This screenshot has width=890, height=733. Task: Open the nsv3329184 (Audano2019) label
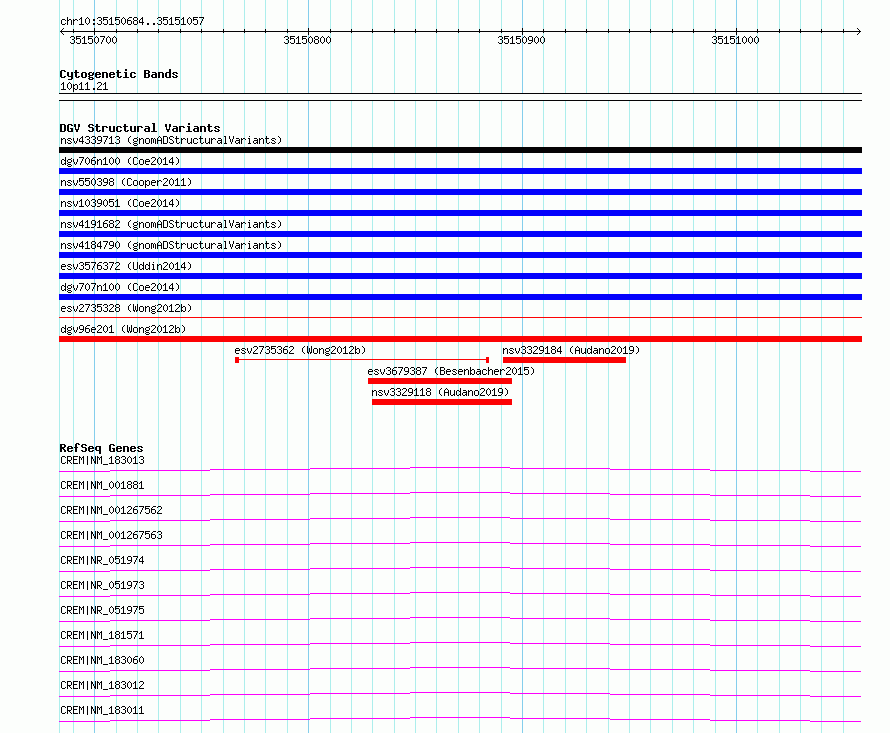(x=571, y=350)
